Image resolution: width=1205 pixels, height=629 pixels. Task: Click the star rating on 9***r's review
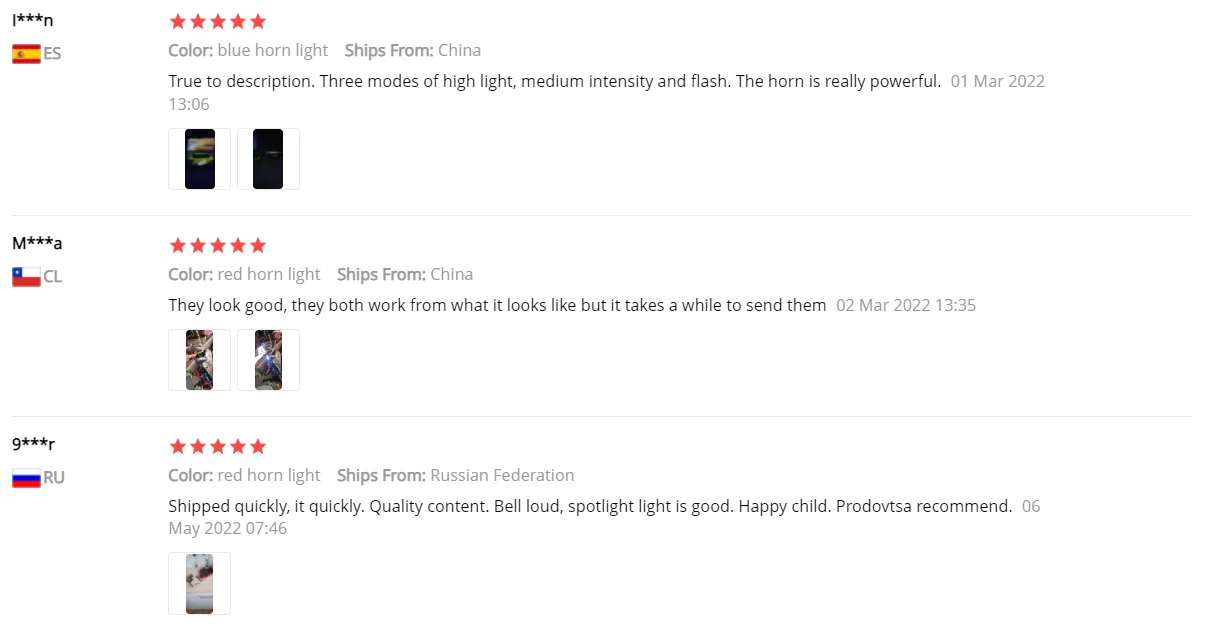[217, 446]
